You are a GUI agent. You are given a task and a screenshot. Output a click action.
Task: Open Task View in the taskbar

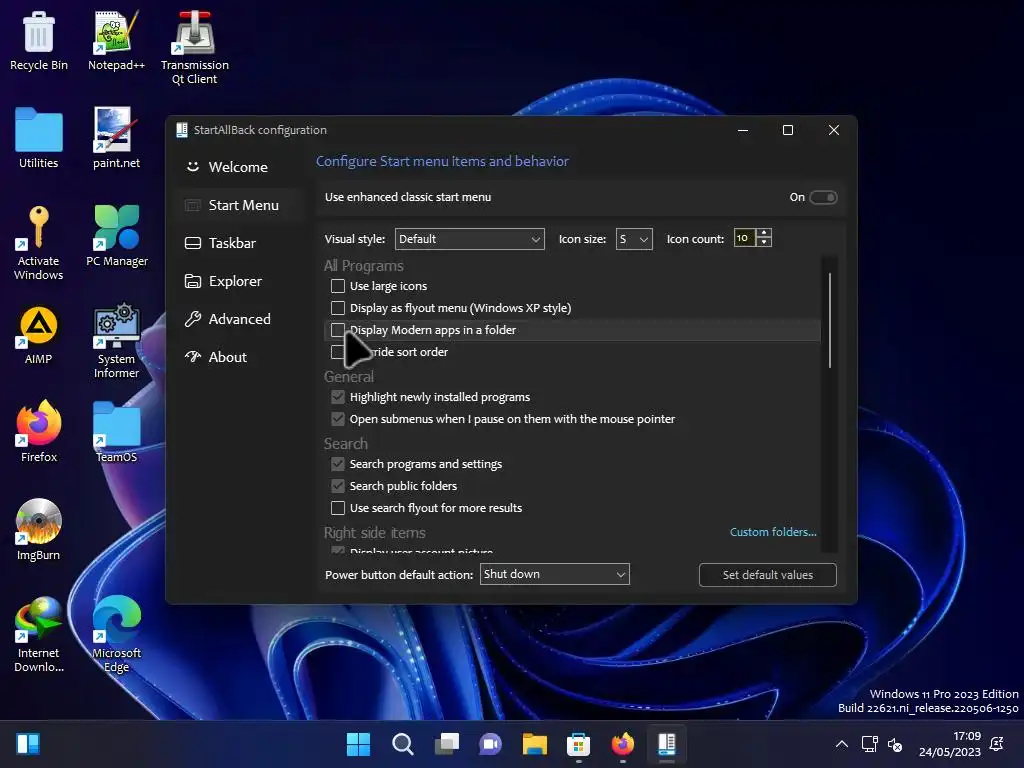pos(447,744)
